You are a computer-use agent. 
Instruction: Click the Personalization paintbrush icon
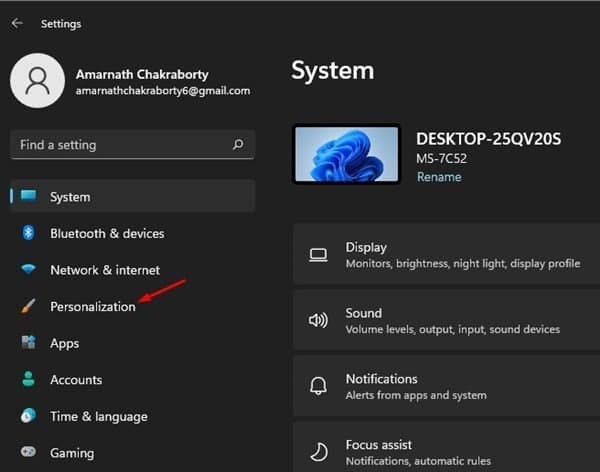(x=28, y=306)
